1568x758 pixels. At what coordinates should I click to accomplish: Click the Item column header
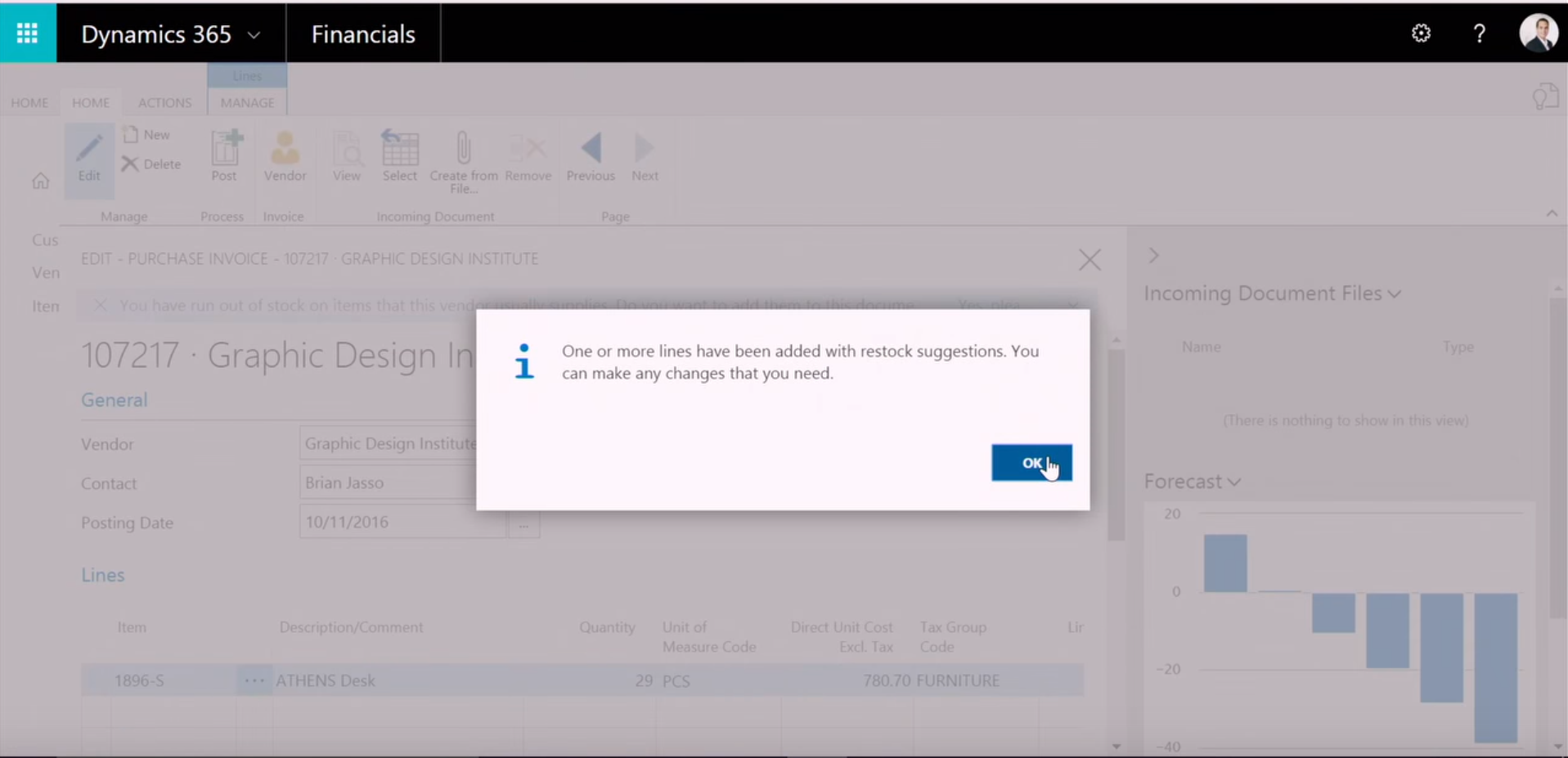(x=132, y=627)
